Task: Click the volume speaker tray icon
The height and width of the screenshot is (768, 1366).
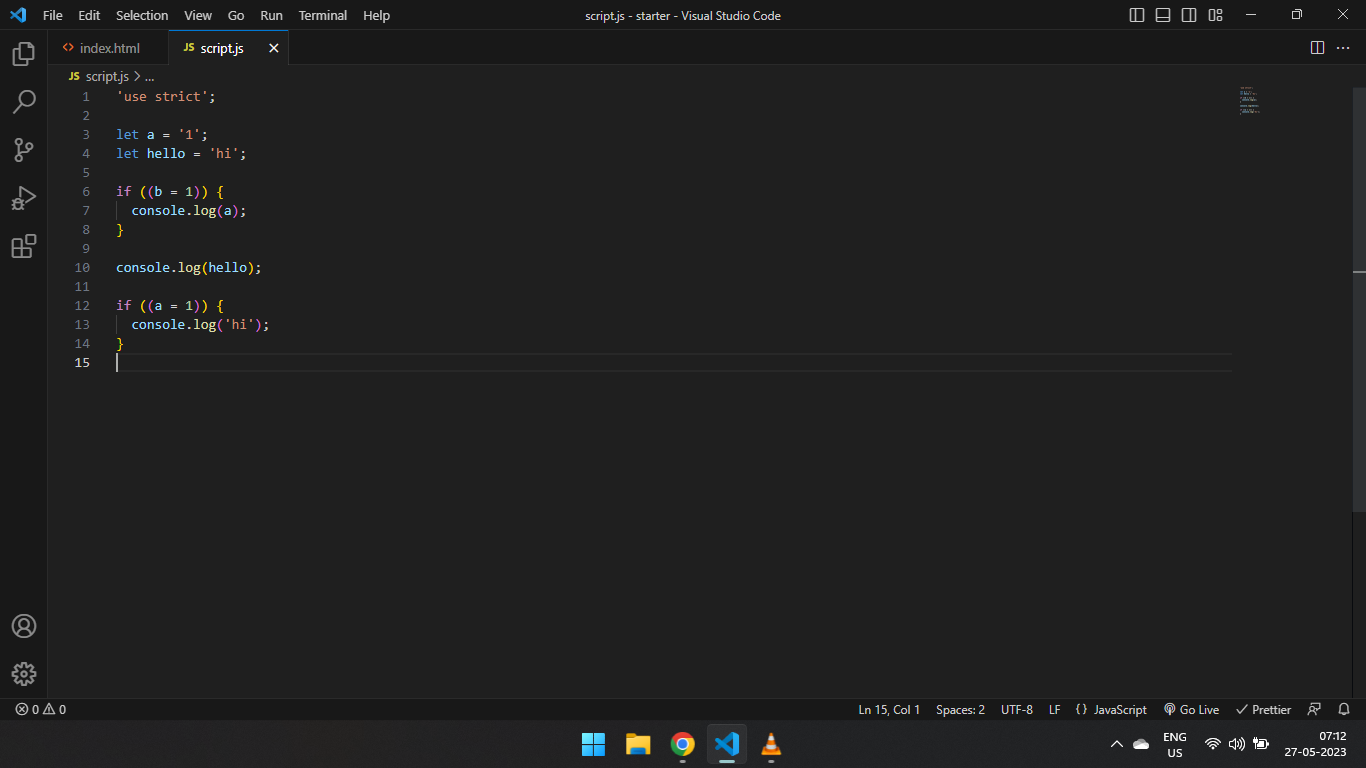Action: (1237, 744)
